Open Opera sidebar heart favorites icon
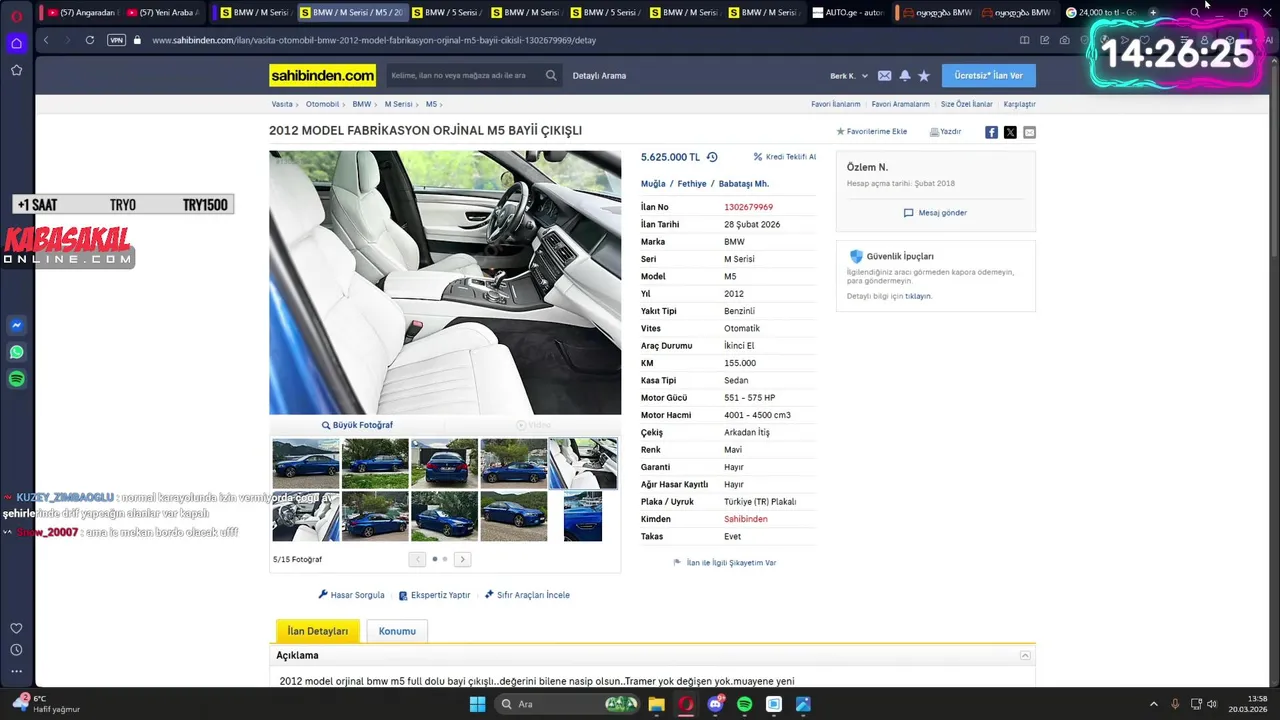This screenshot has height=720, width=1280. pyautogui.click(x=16, y=628)
